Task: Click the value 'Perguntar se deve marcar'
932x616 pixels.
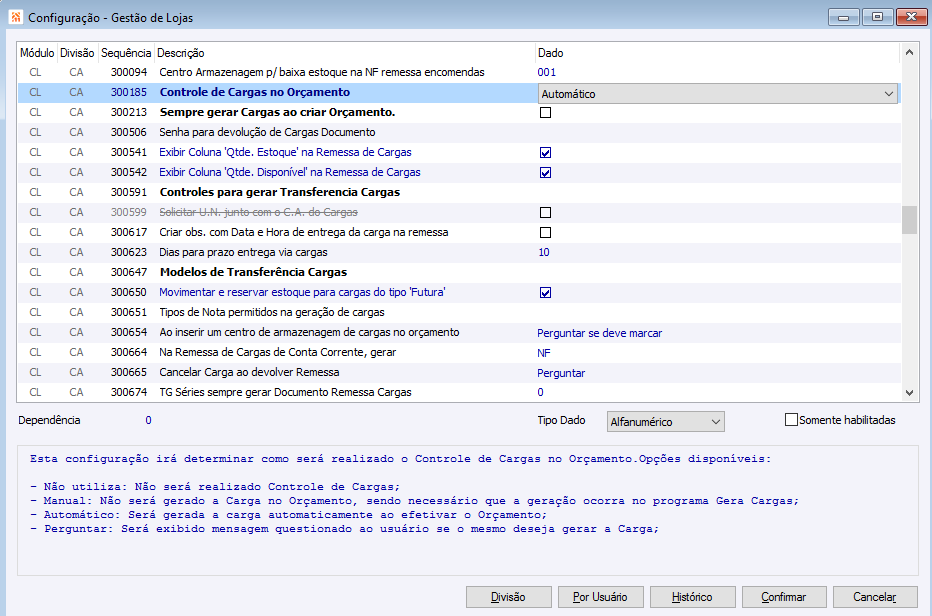Action: point(600,333)
